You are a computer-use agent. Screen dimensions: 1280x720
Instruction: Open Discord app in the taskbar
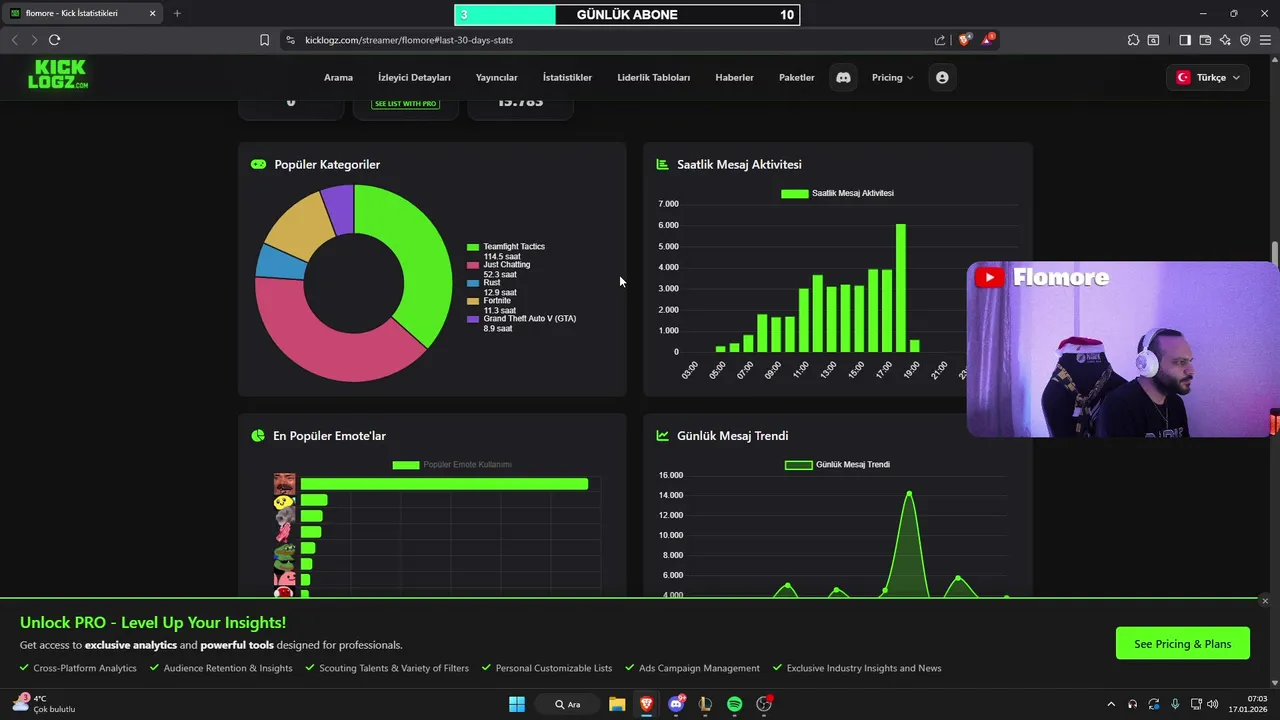click(677, 704)
